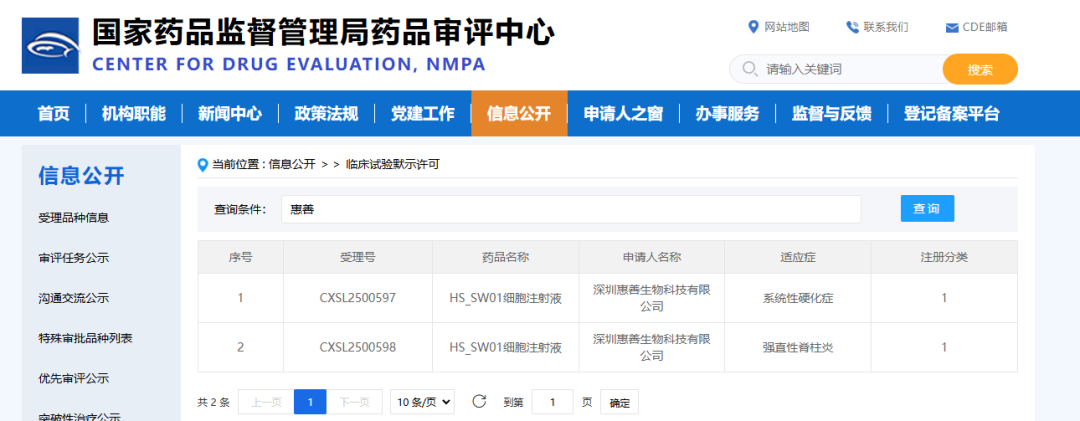Focus the 查询条件 input containing 惠善

(x=570, y=209)
